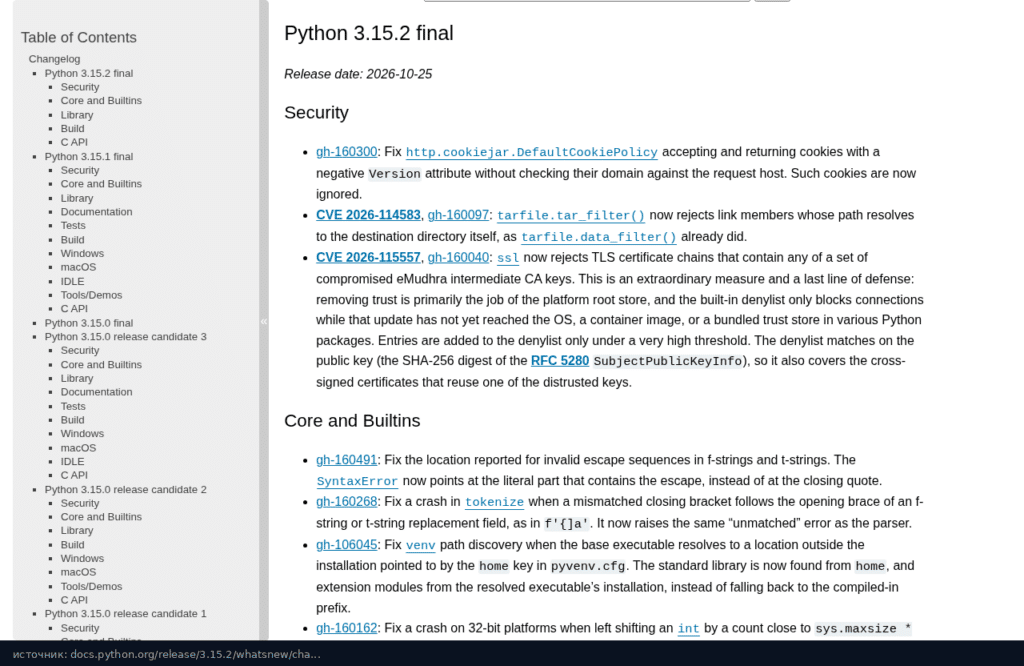Go to Python 3.15.0 final in sidebar
The height and width of the screenshot is (666, 1024).
tap(89, 323)
